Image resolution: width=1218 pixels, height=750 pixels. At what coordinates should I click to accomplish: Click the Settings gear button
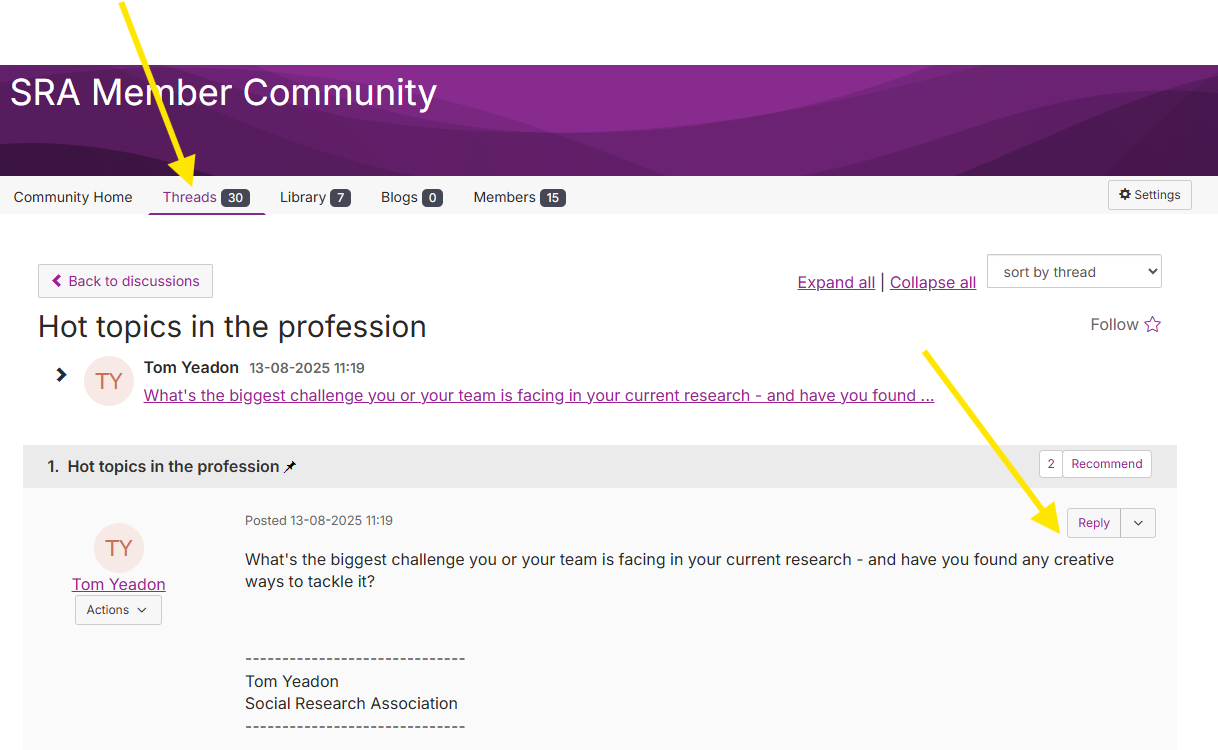pyautogui.click(x=1149, y=195)
